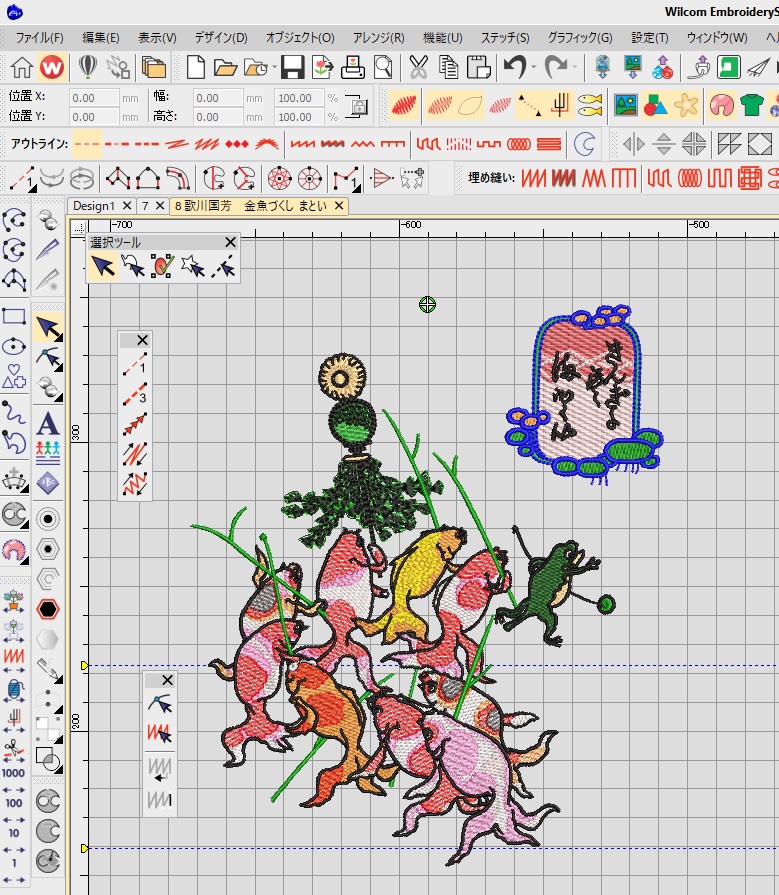This screenshot has height=895, width=779.
Task: Click the 高さ height mm field
Action: coord(218,116)
